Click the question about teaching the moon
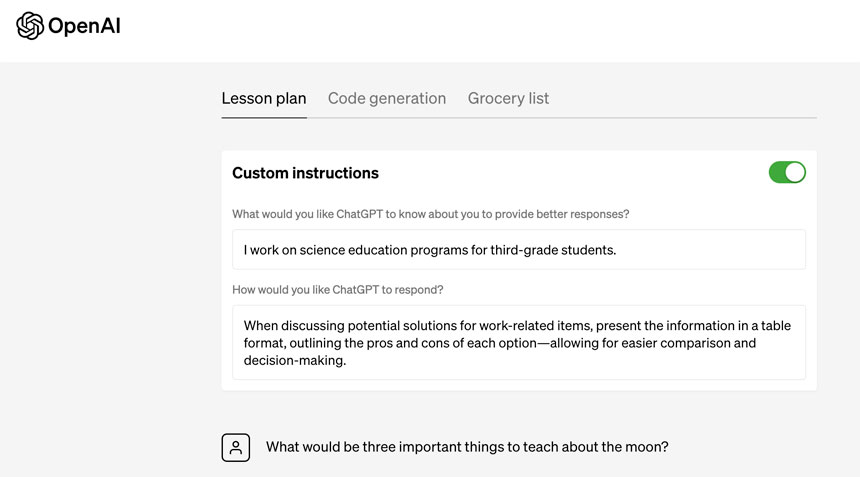The height and width of the screenshot is (477, 860). [467, 447]
